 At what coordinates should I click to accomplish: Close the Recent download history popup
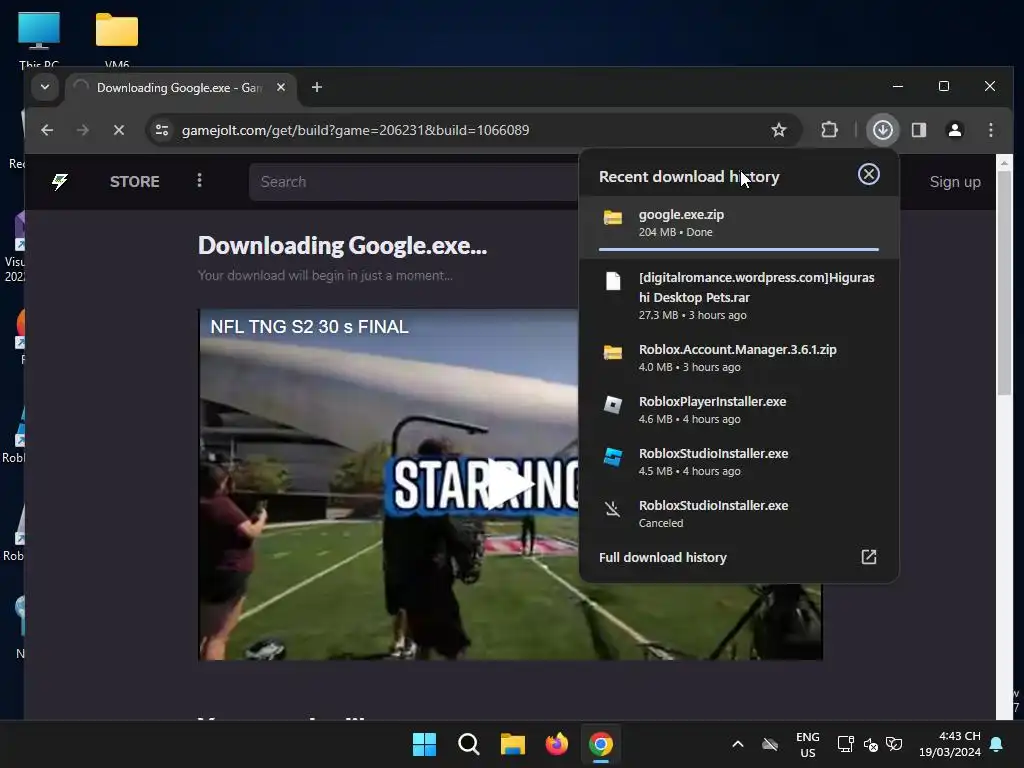pos(869,174)
